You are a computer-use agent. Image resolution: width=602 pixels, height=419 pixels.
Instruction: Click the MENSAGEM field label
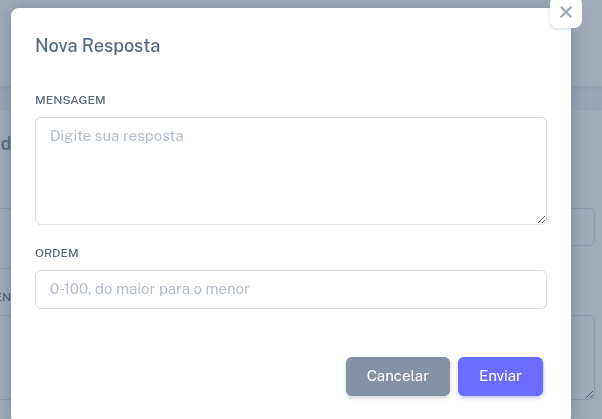(70, 100)
